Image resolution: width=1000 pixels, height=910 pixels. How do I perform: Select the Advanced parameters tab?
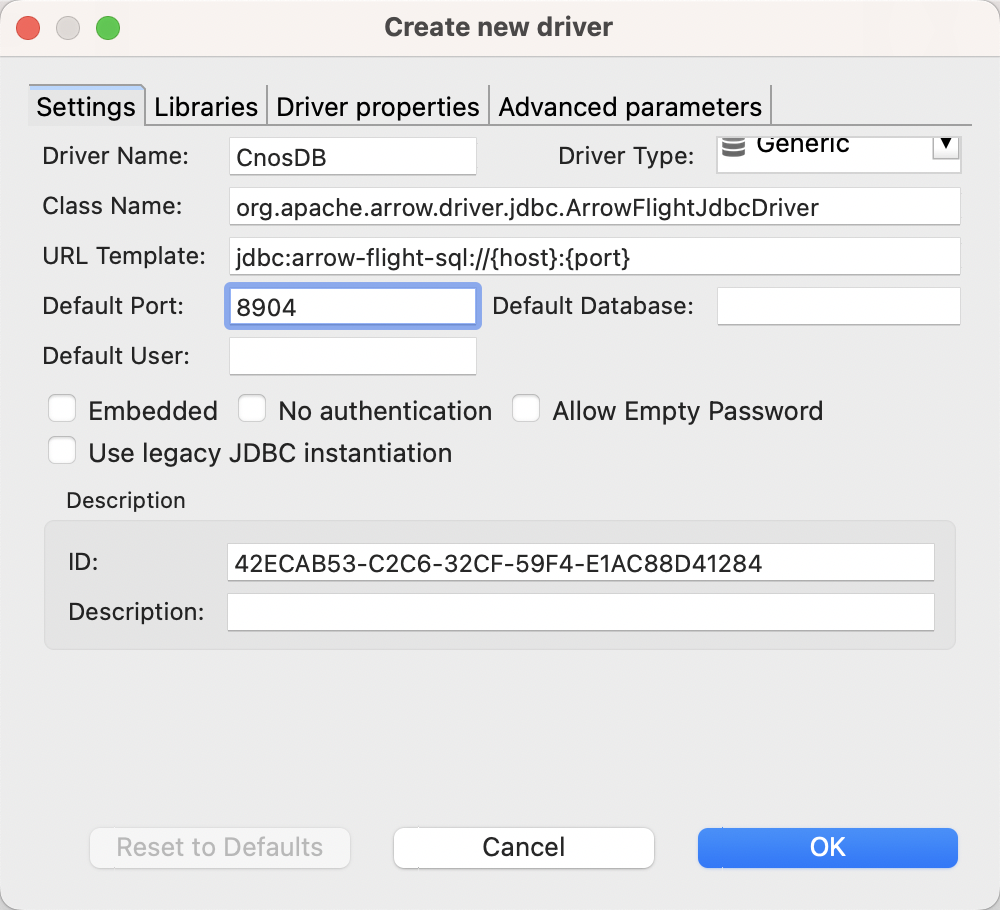(630, 107)
